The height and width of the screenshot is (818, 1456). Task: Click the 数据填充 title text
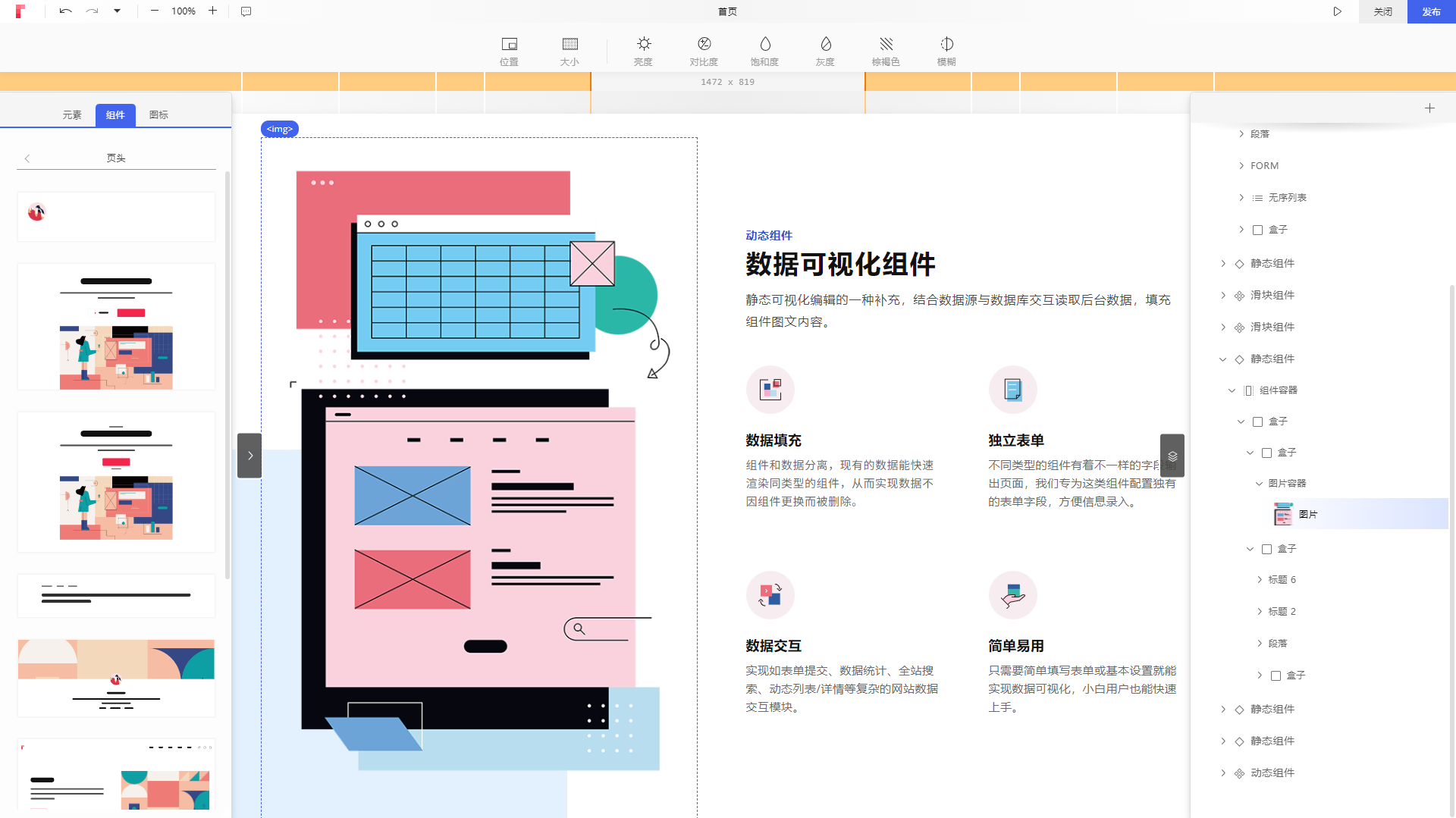pos(773,440)
